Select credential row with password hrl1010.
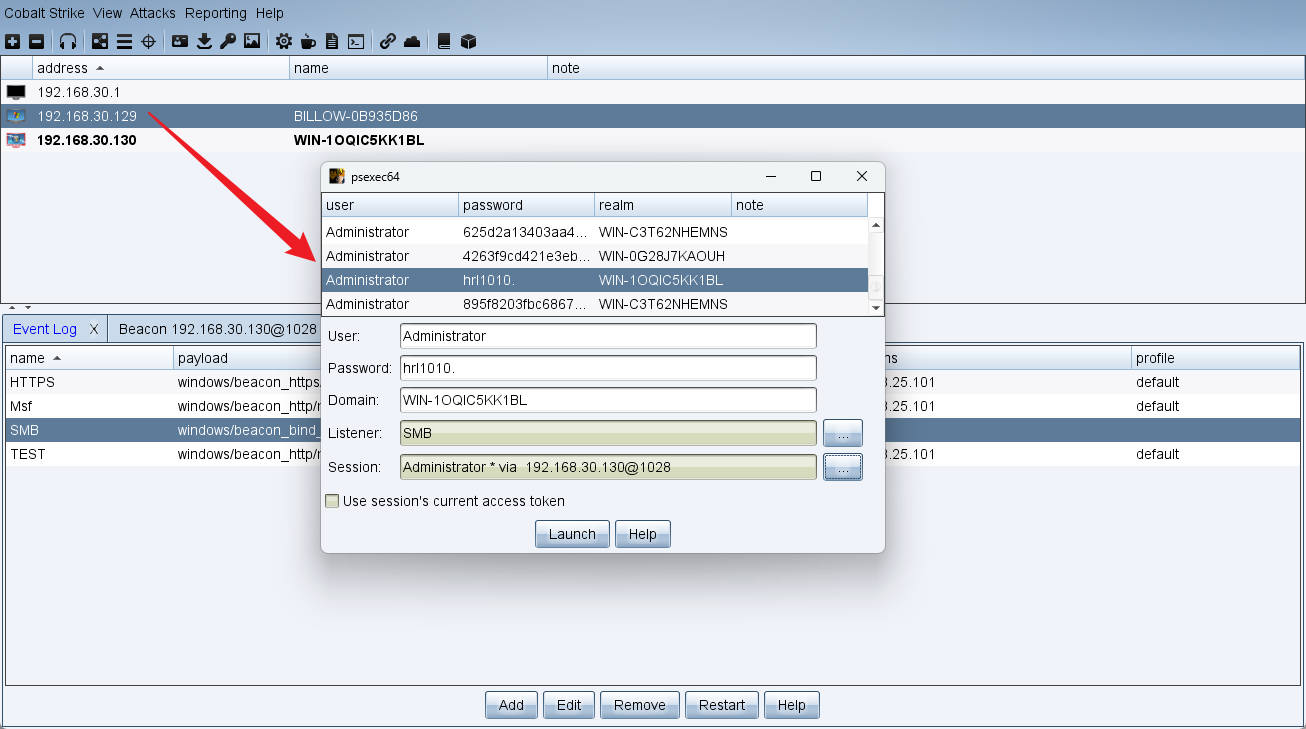The image size is (1306, 729). pos(595,280)
